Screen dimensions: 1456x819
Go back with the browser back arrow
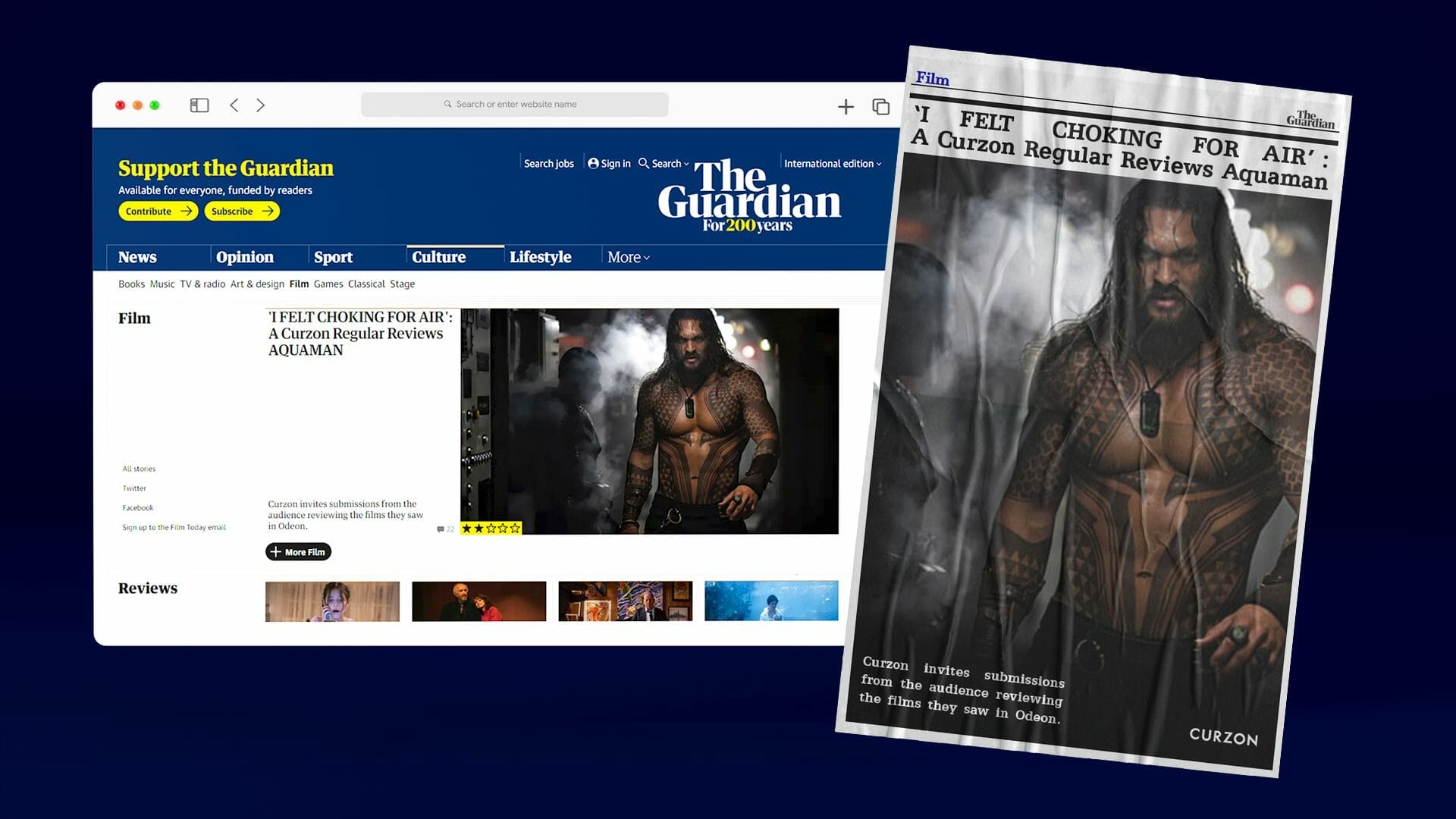[x=234, y=105]
